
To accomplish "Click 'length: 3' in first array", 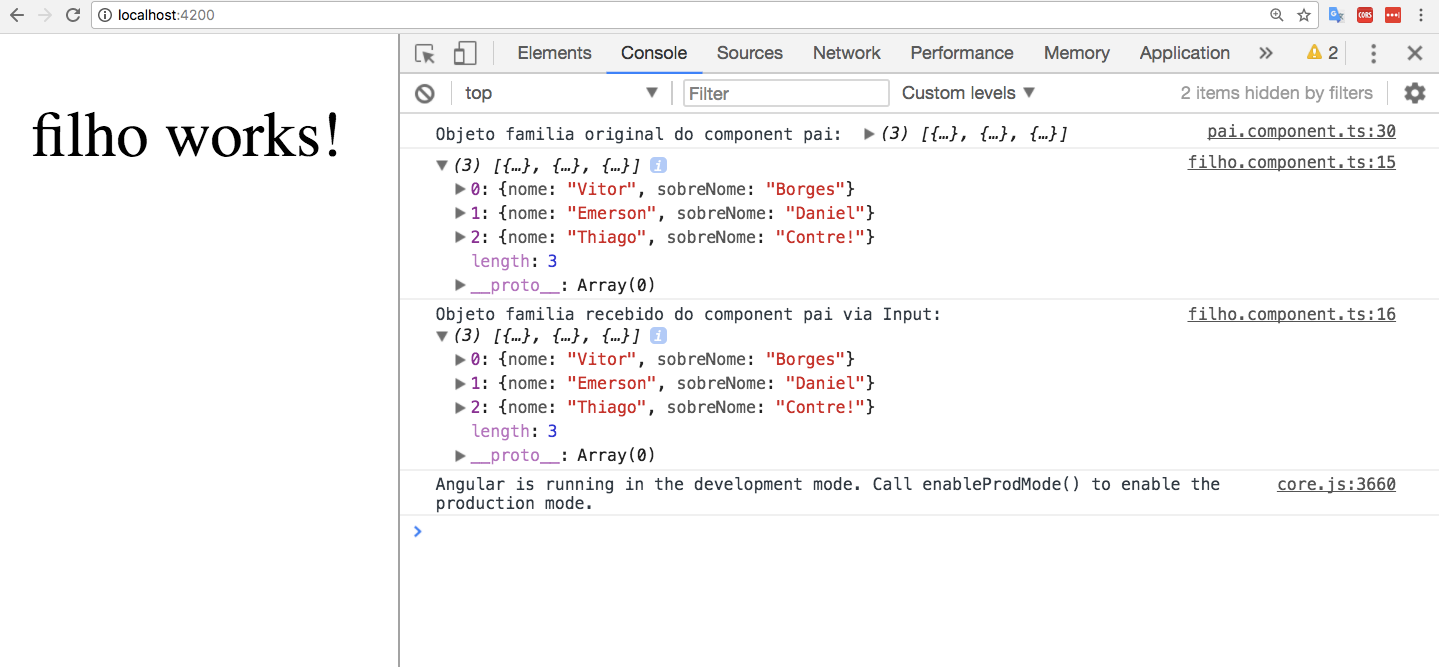I will (514, 261).
